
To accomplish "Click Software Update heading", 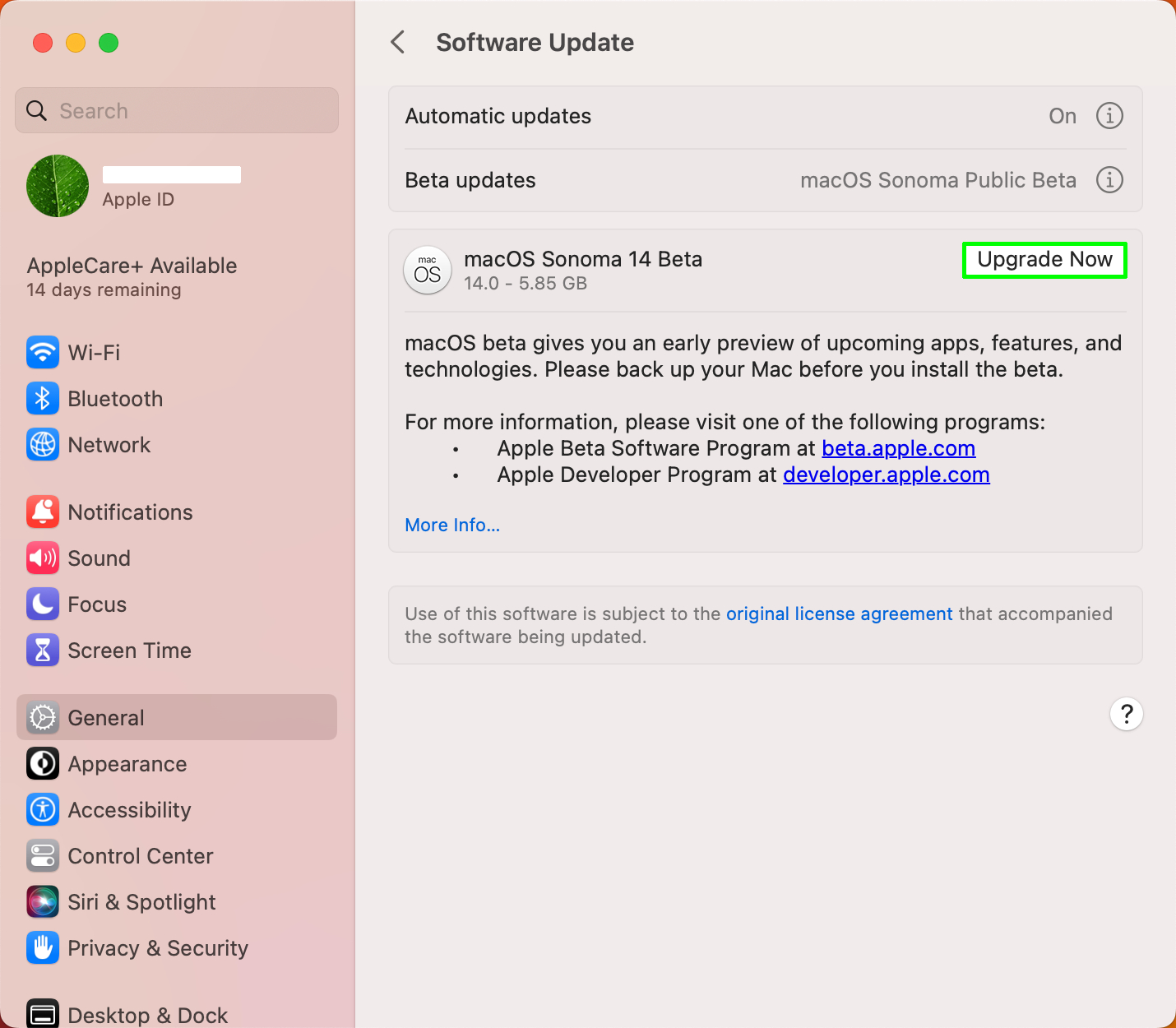I will [535, 43].
